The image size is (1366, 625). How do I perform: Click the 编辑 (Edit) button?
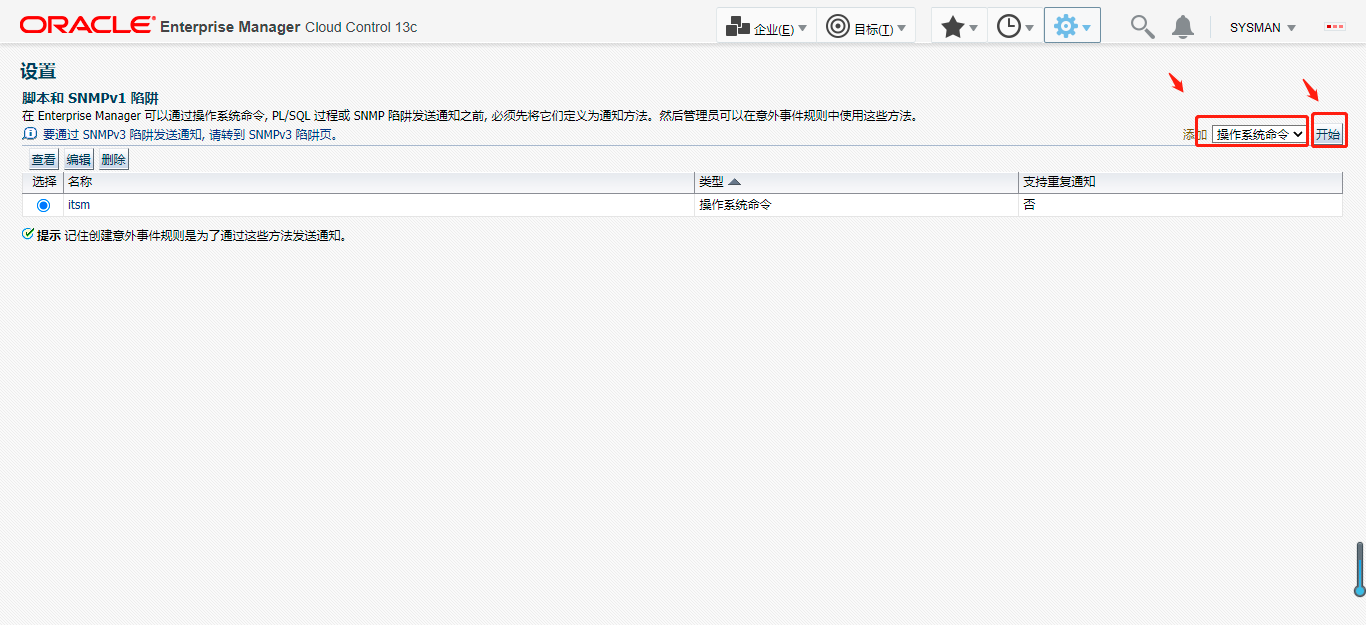click(78, 160)
